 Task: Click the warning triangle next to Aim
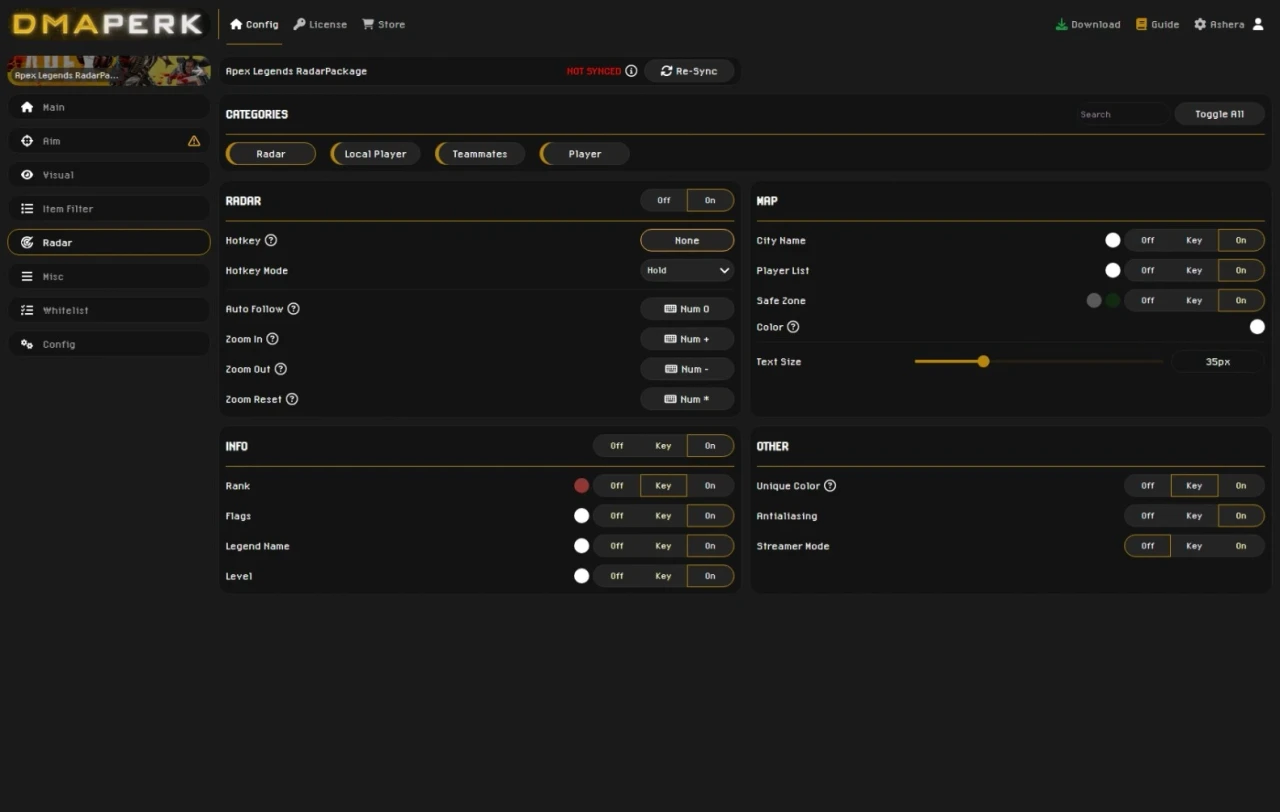(x=194, y=141)
